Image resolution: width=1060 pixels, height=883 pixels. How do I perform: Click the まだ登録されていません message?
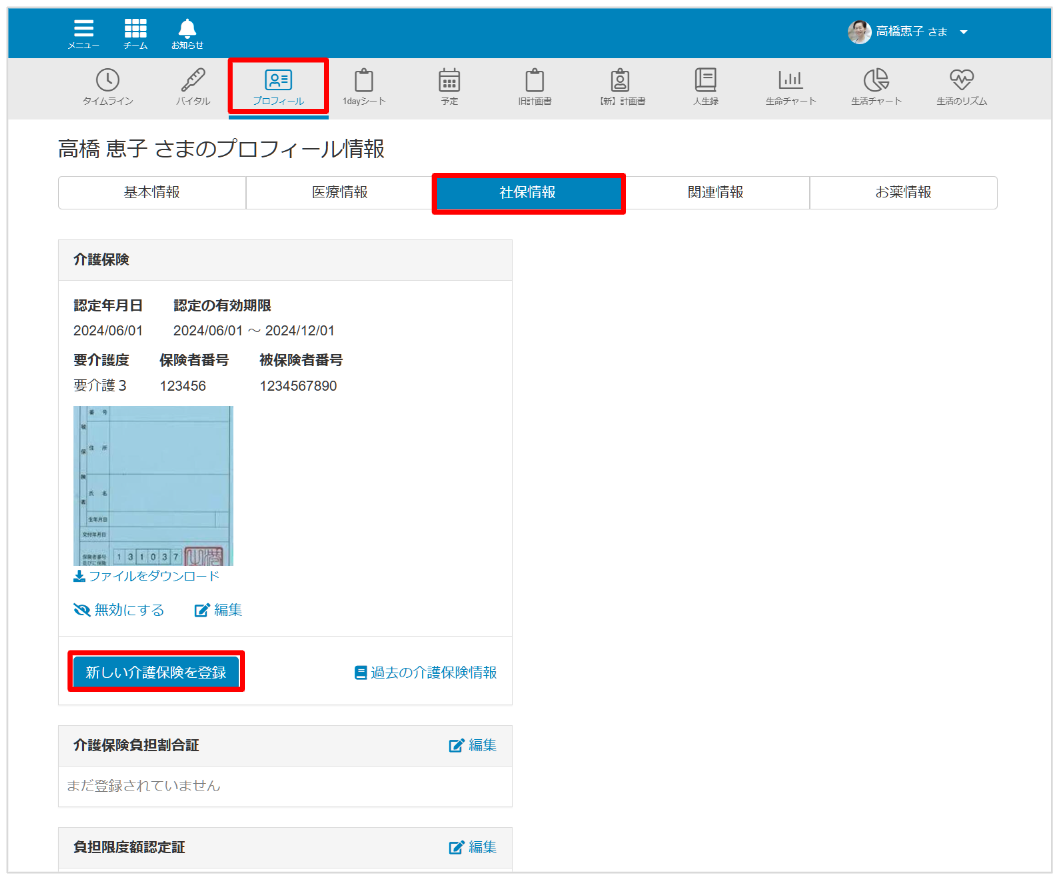[143, 786]
